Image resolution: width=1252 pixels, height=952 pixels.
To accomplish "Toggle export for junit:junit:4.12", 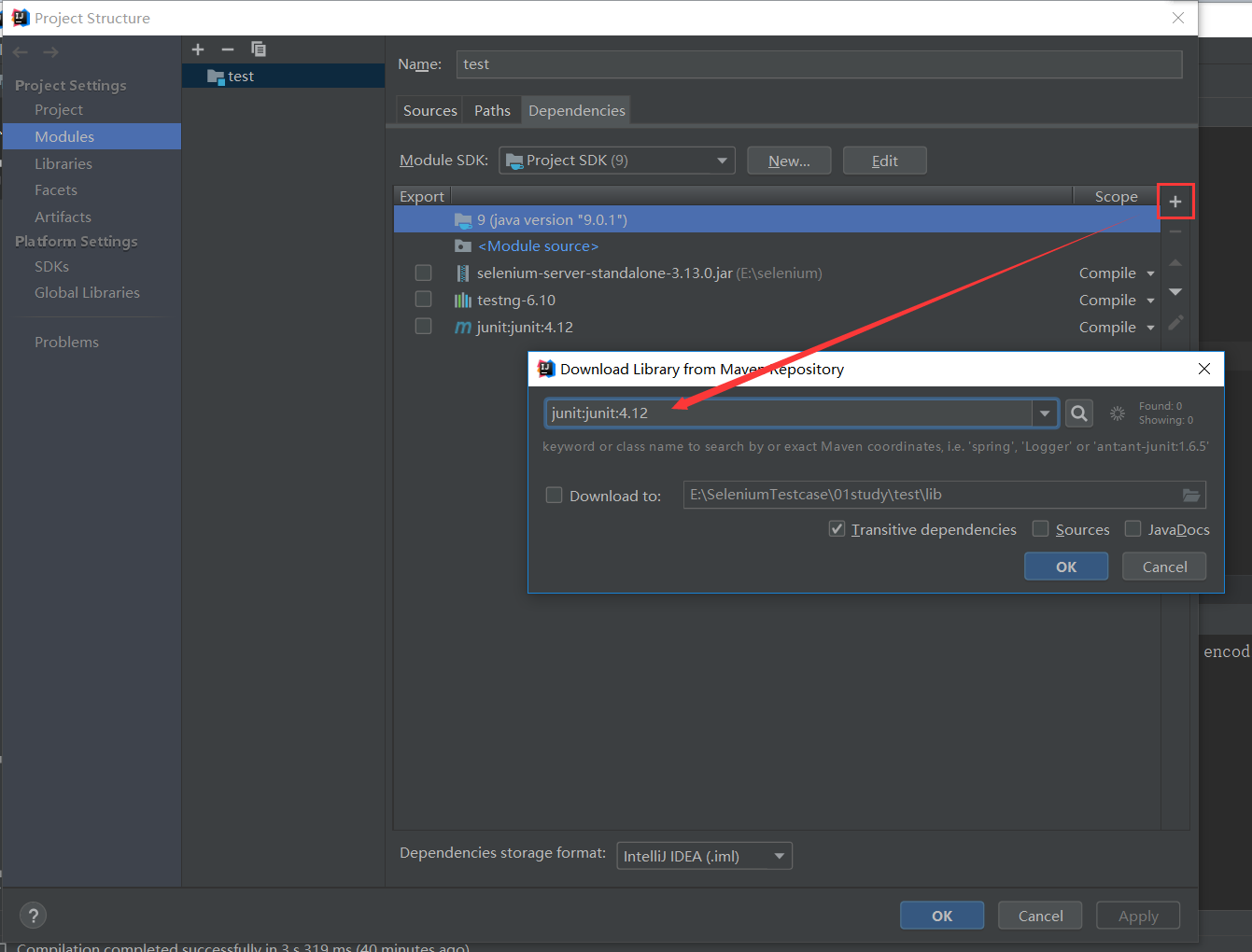I will pyautogui.click(x=423, y=326).
